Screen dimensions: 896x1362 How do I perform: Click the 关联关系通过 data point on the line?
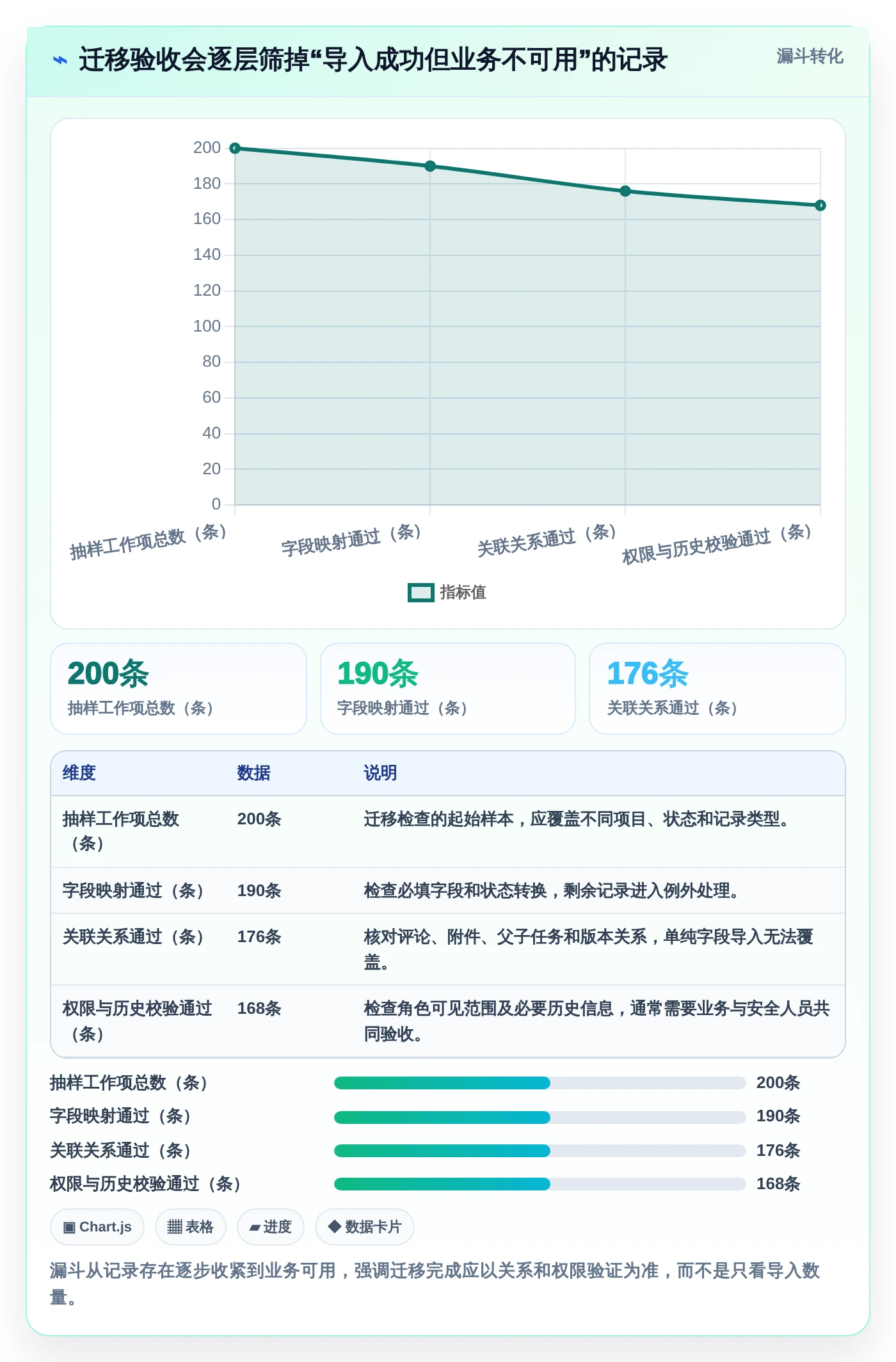click(625, 191)
